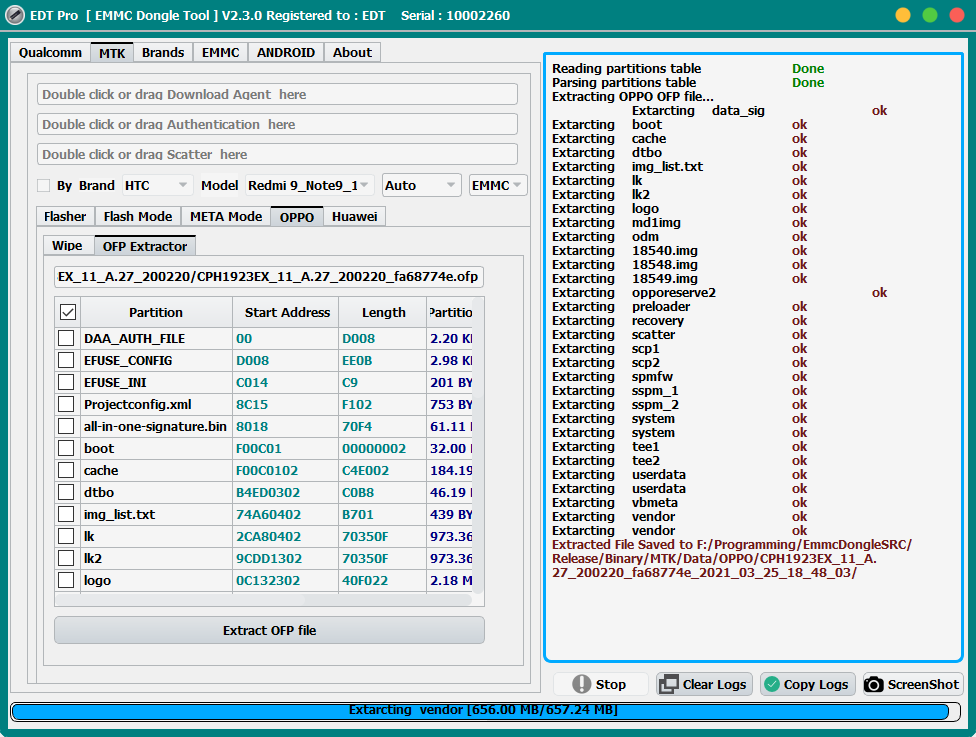976x737 pixels.
Task: Check the DAA_AUTH_FILE partition checkbox
Action: 66,338
